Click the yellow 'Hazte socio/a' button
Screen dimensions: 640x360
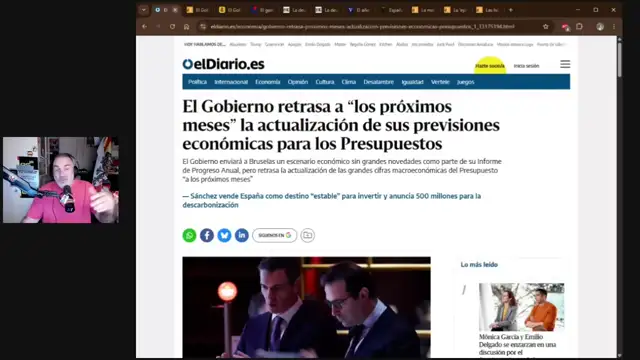490,66
